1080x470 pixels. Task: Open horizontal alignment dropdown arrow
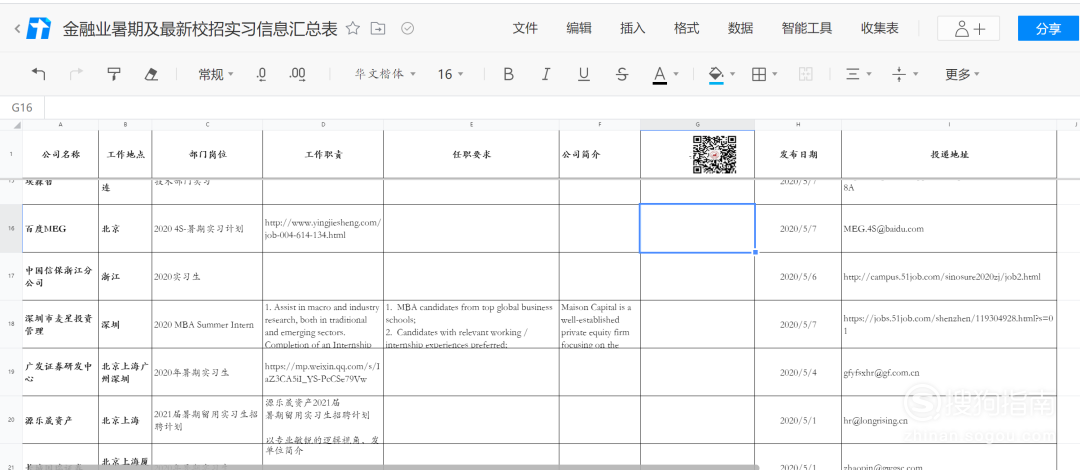(869, 74)
